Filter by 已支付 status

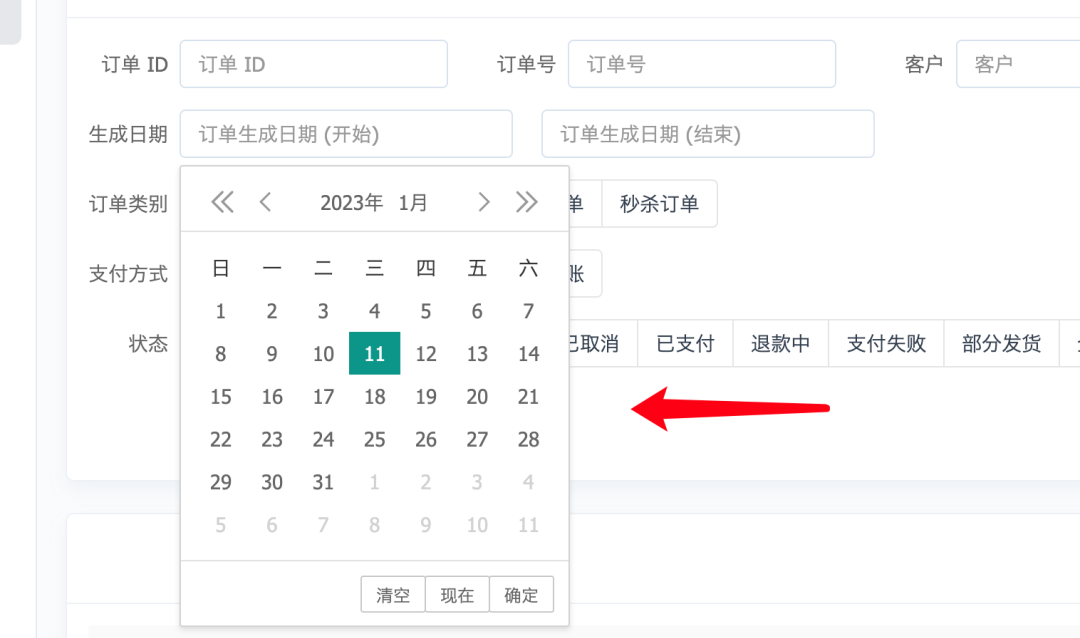coord(685,344)
